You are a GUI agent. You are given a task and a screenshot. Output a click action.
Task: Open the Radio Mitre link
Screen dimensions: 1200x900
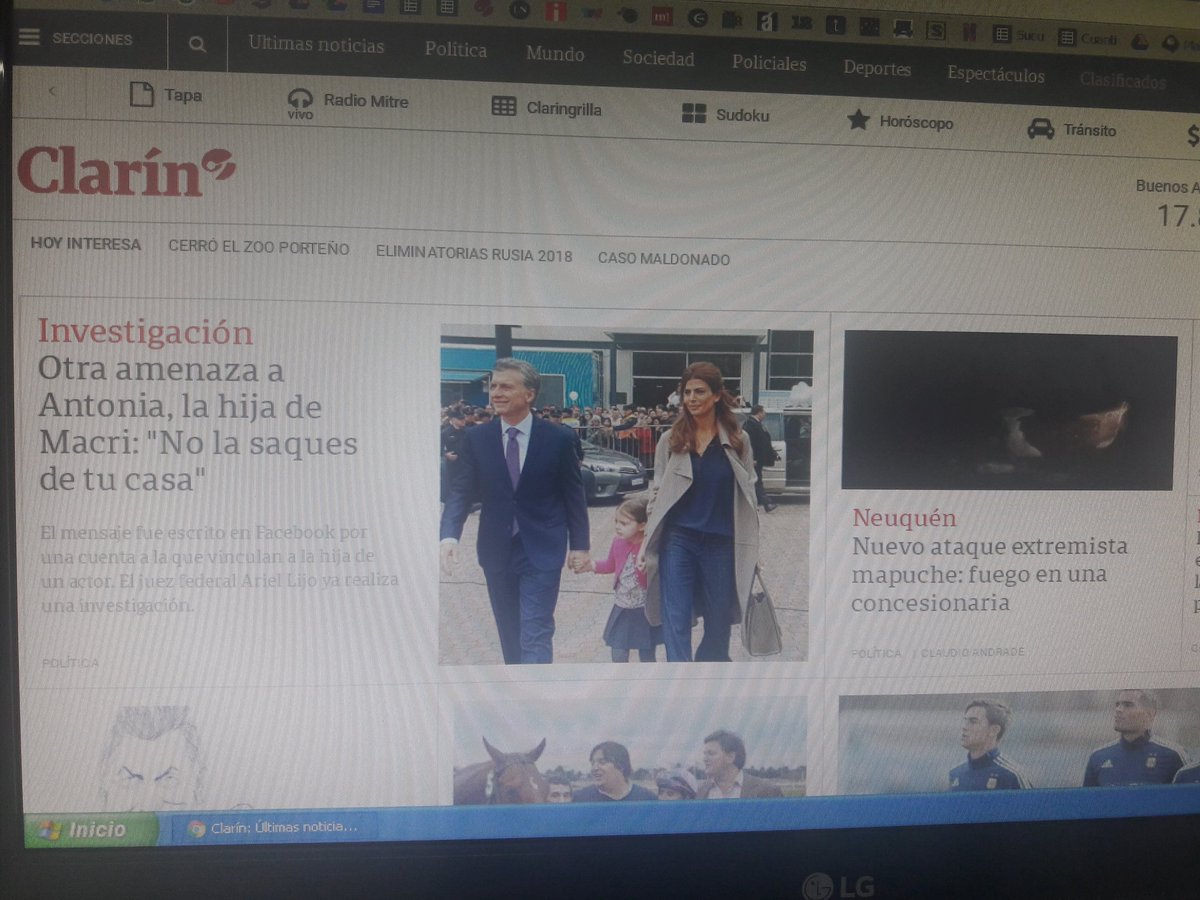[366, 101]
